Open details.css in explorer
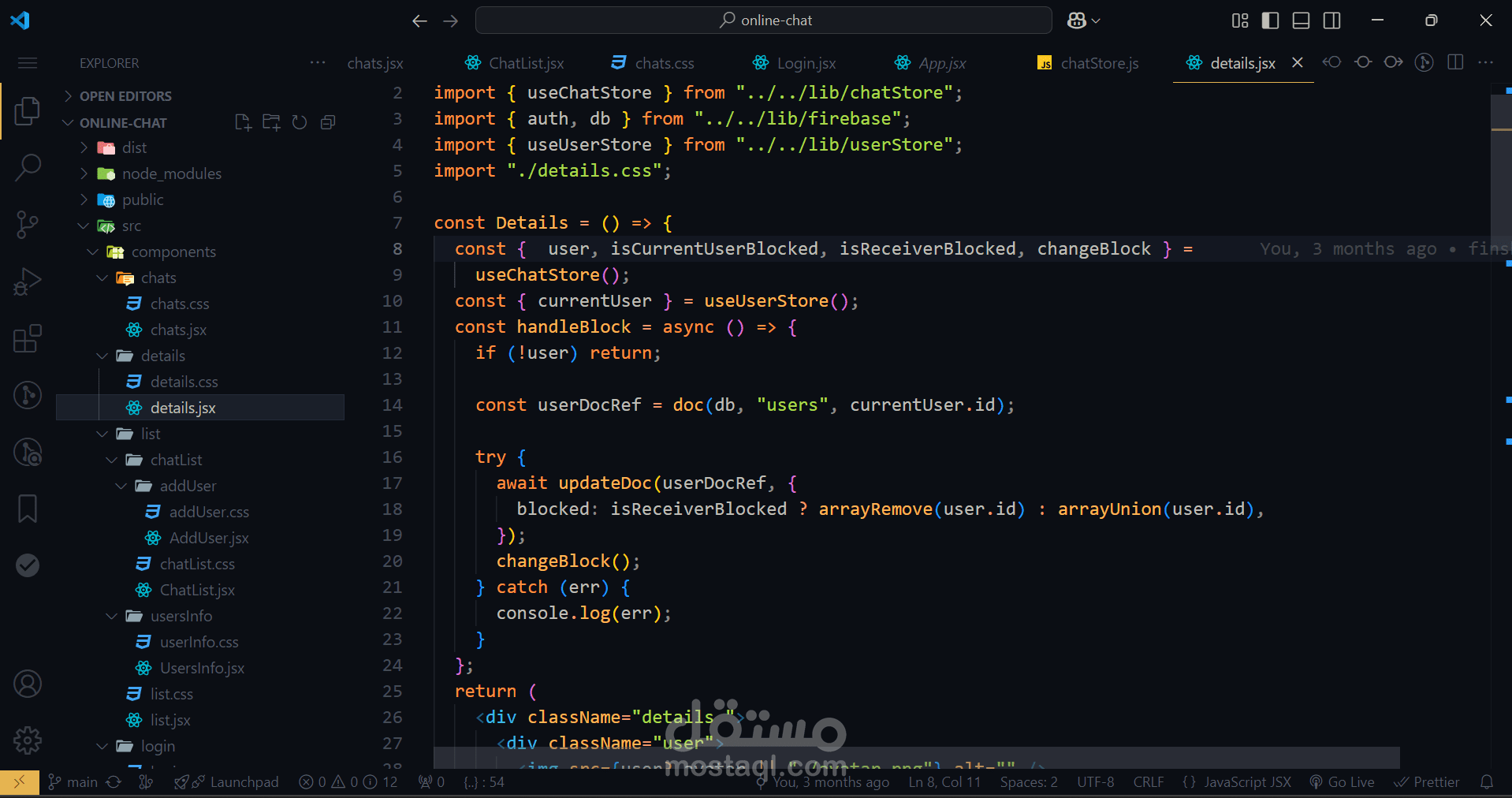The width and height of the screenshot is (1512, 798). (x=200, y=382)
